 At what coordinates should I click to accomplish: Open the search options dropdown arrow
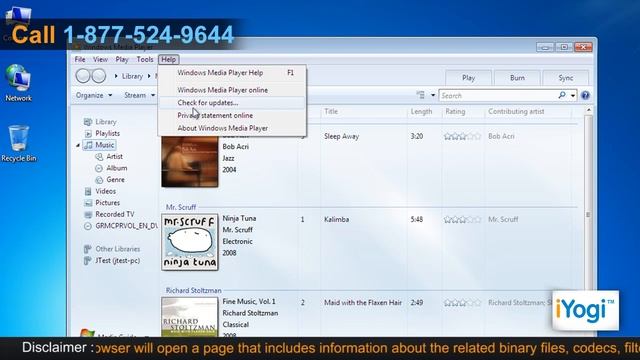[x=573, y=96]
